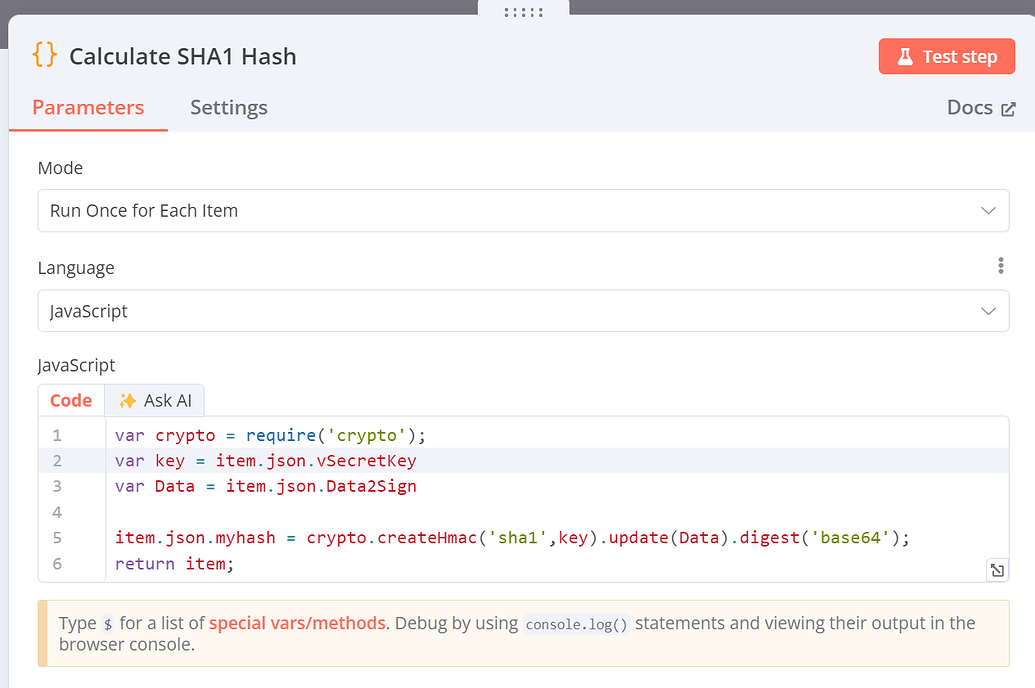
Task: Click line number 5 in the gutter
Action: pyautogui.click(x=57, y=537)
